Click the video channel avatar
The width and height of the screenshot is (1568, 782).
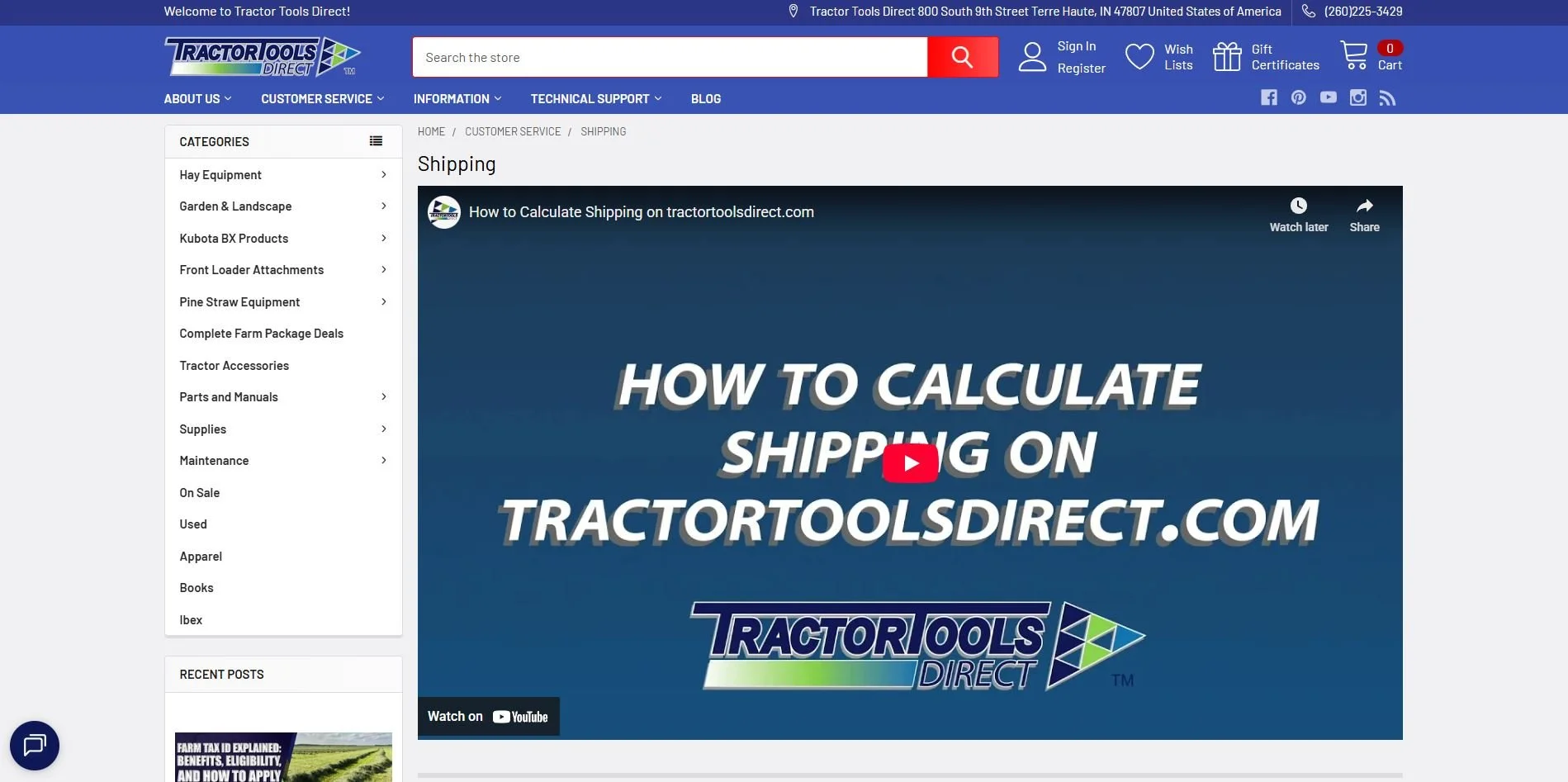coord(444,212)
